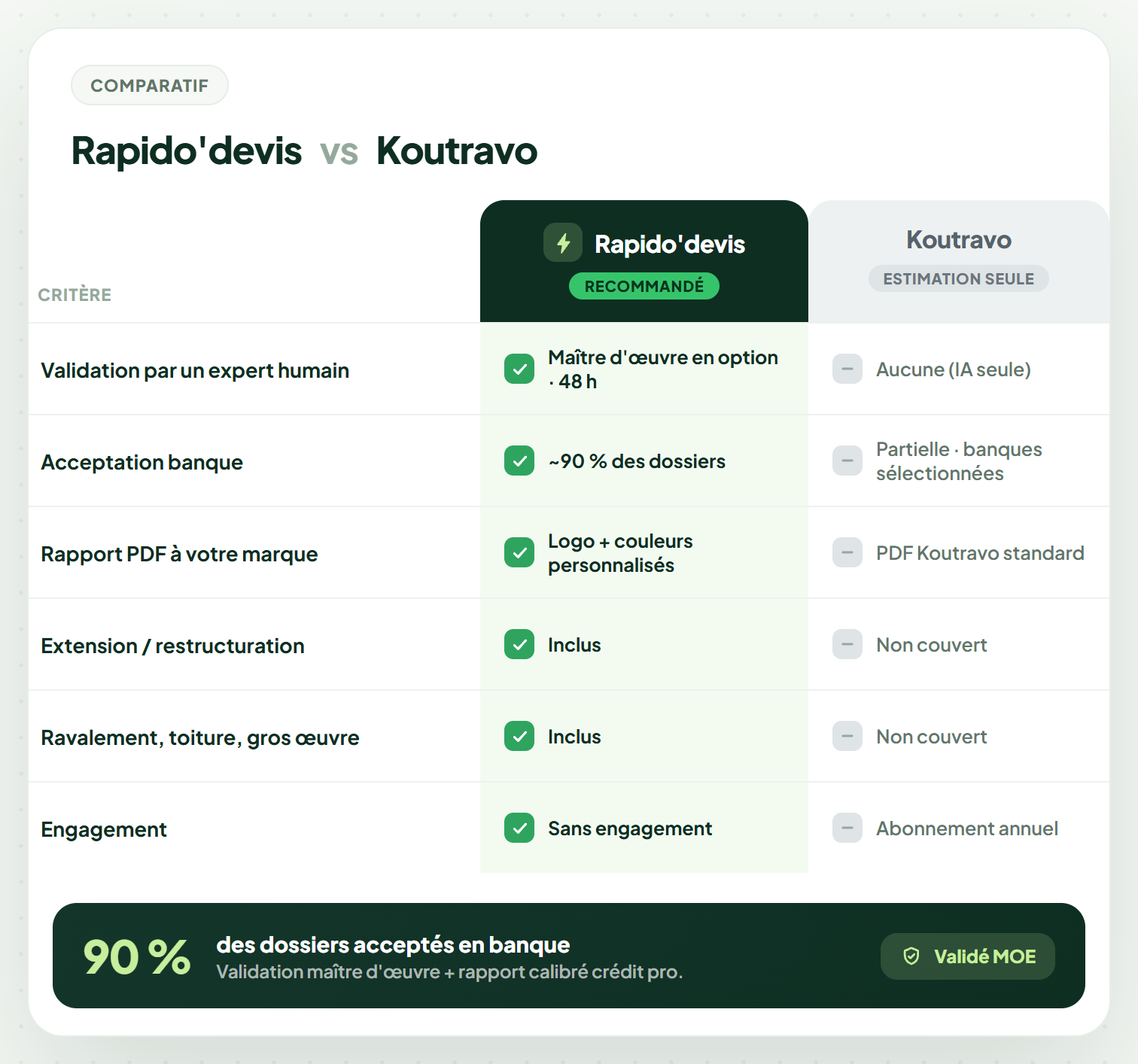This screenshot has width=1138, height=1064.
Task: Click the dash icon next to PDF Koutravo standard
Action: (847, 552)
